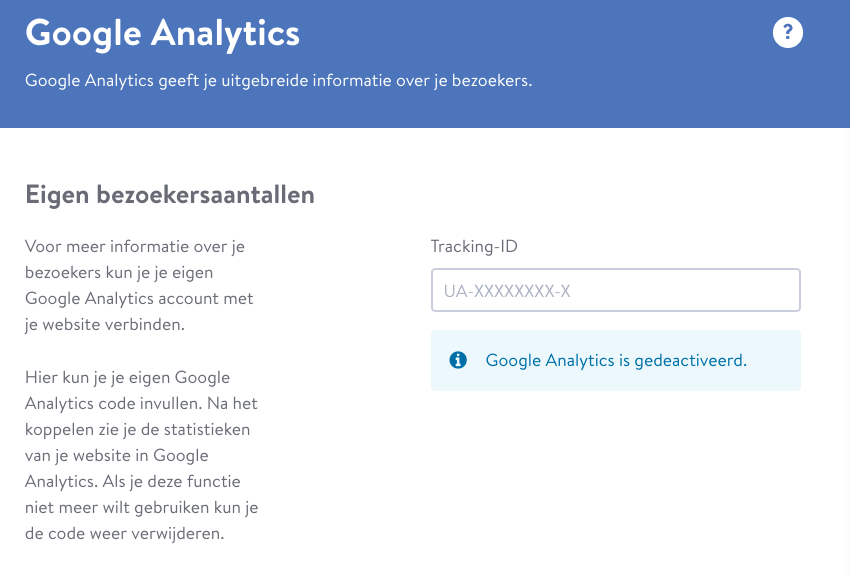Click the header subtitle about 'uitgebreide informatie'
The image size is (850, 576).
coord(279,81)
